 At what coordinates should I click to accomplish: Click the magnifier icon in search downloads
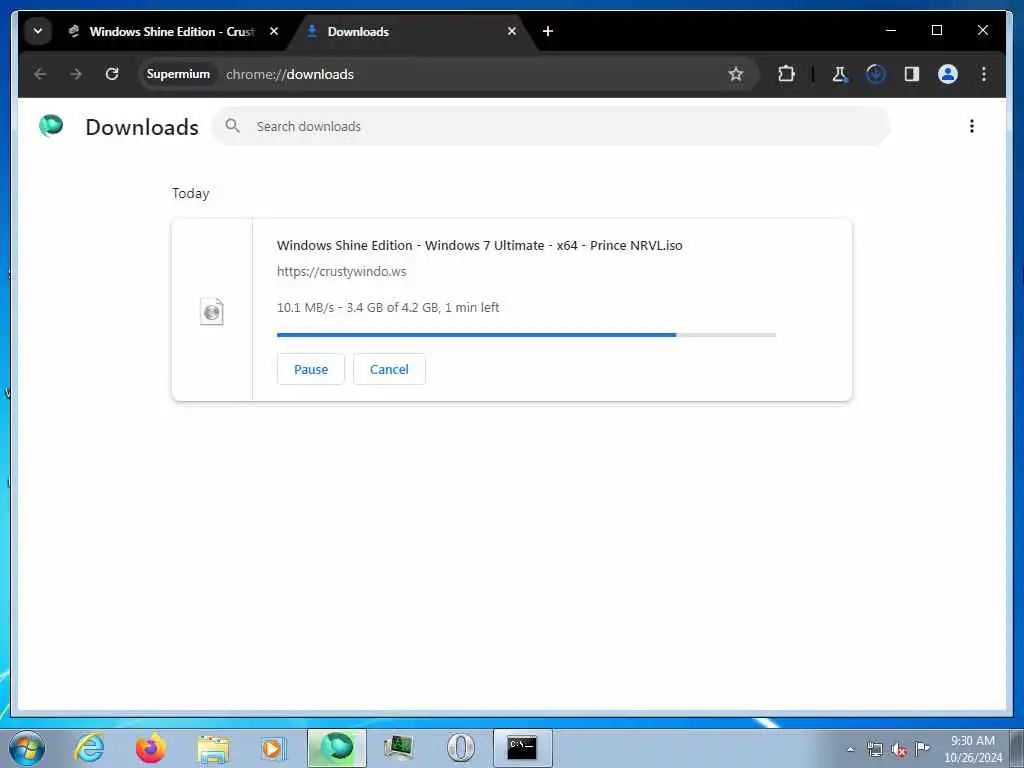coord(232,125)
